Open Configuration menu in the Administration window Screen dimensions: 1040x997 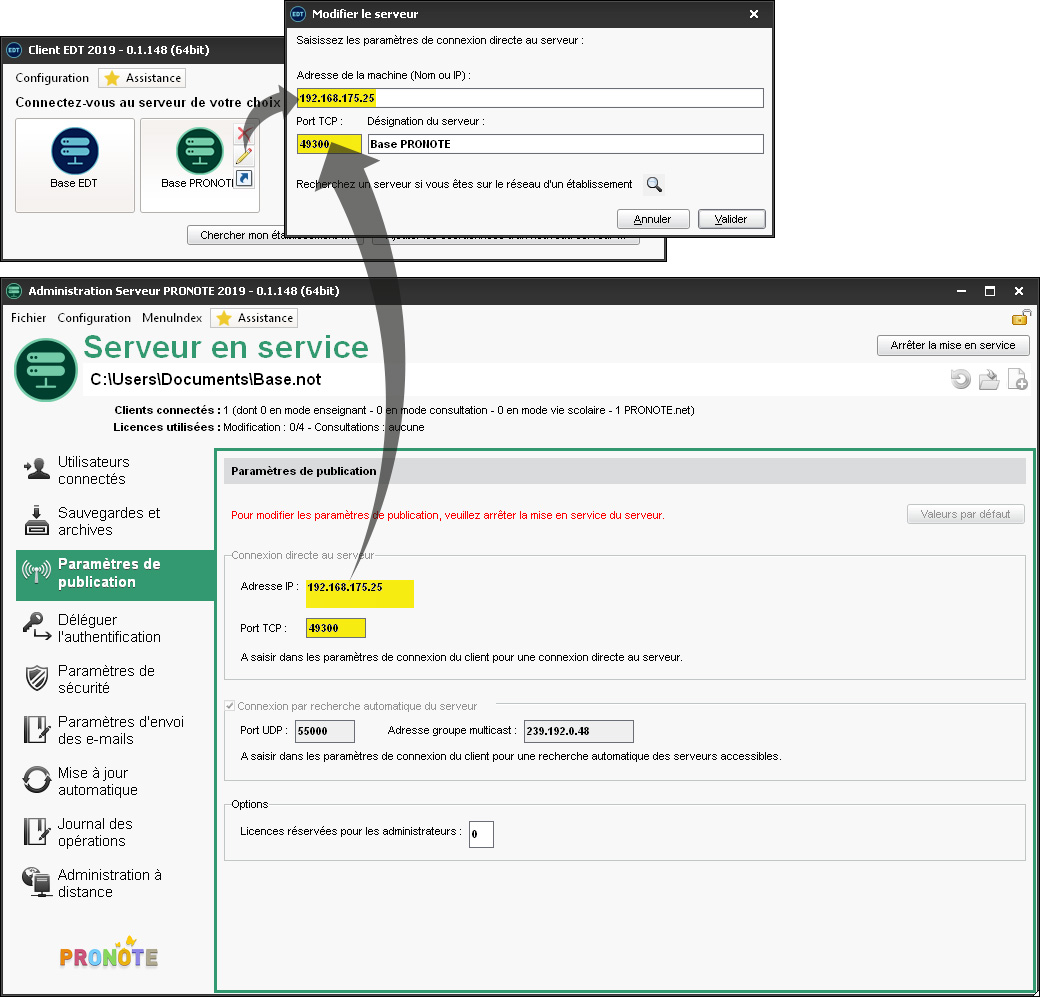point(94,318)
